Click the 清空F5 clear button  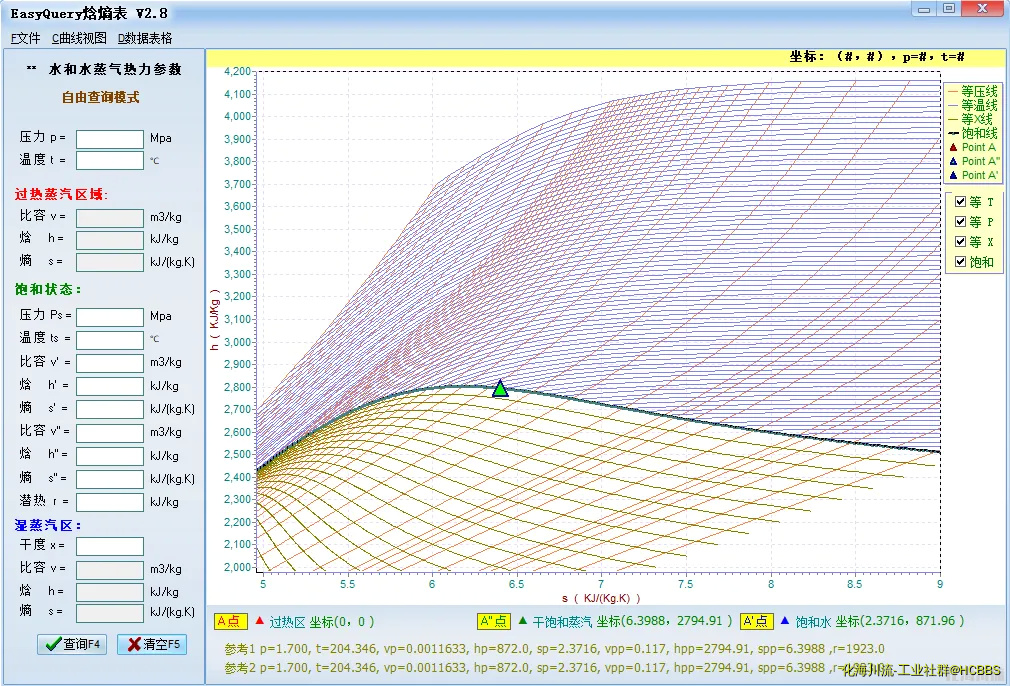click(152, 644)
